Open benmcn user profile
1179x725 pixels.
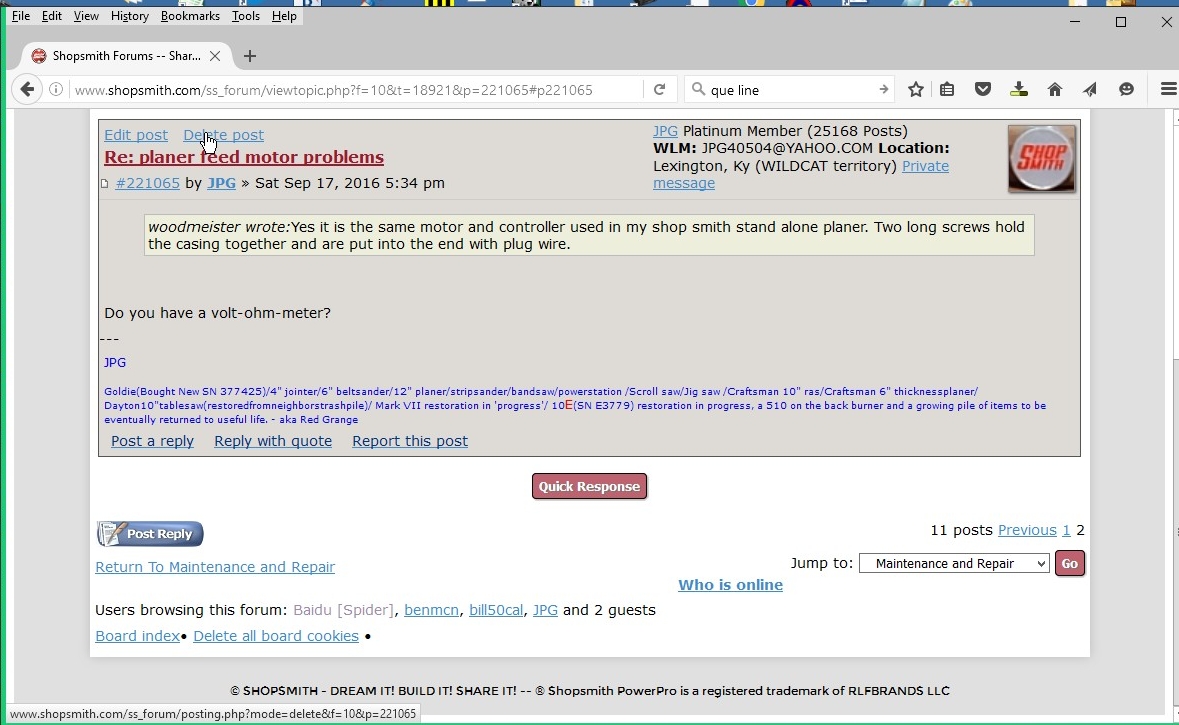[432, 610]
